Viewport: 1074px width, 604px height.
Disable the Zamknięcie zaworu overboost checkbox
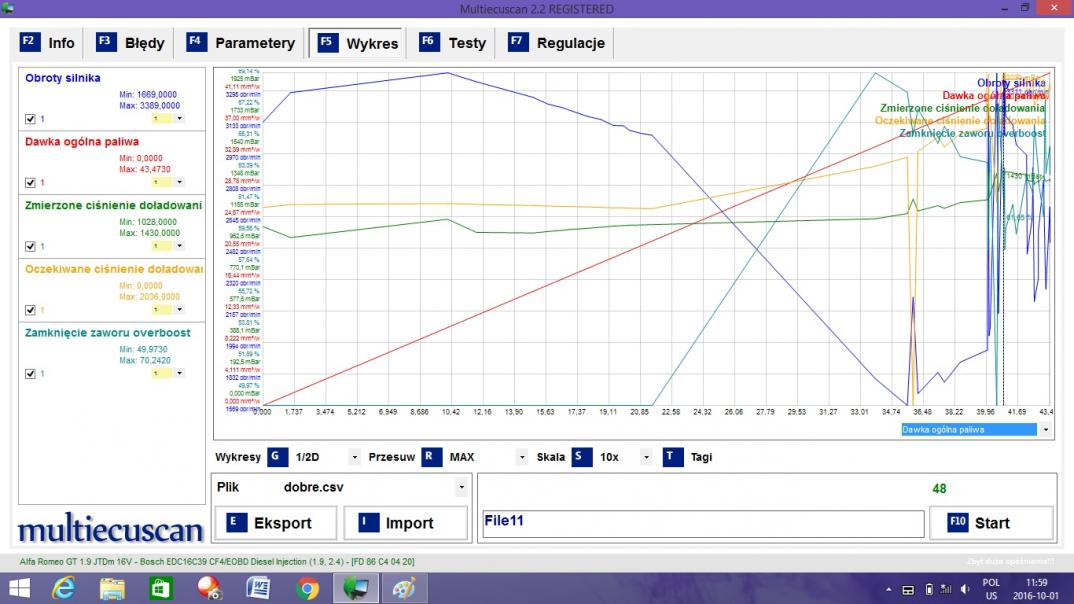29,373
